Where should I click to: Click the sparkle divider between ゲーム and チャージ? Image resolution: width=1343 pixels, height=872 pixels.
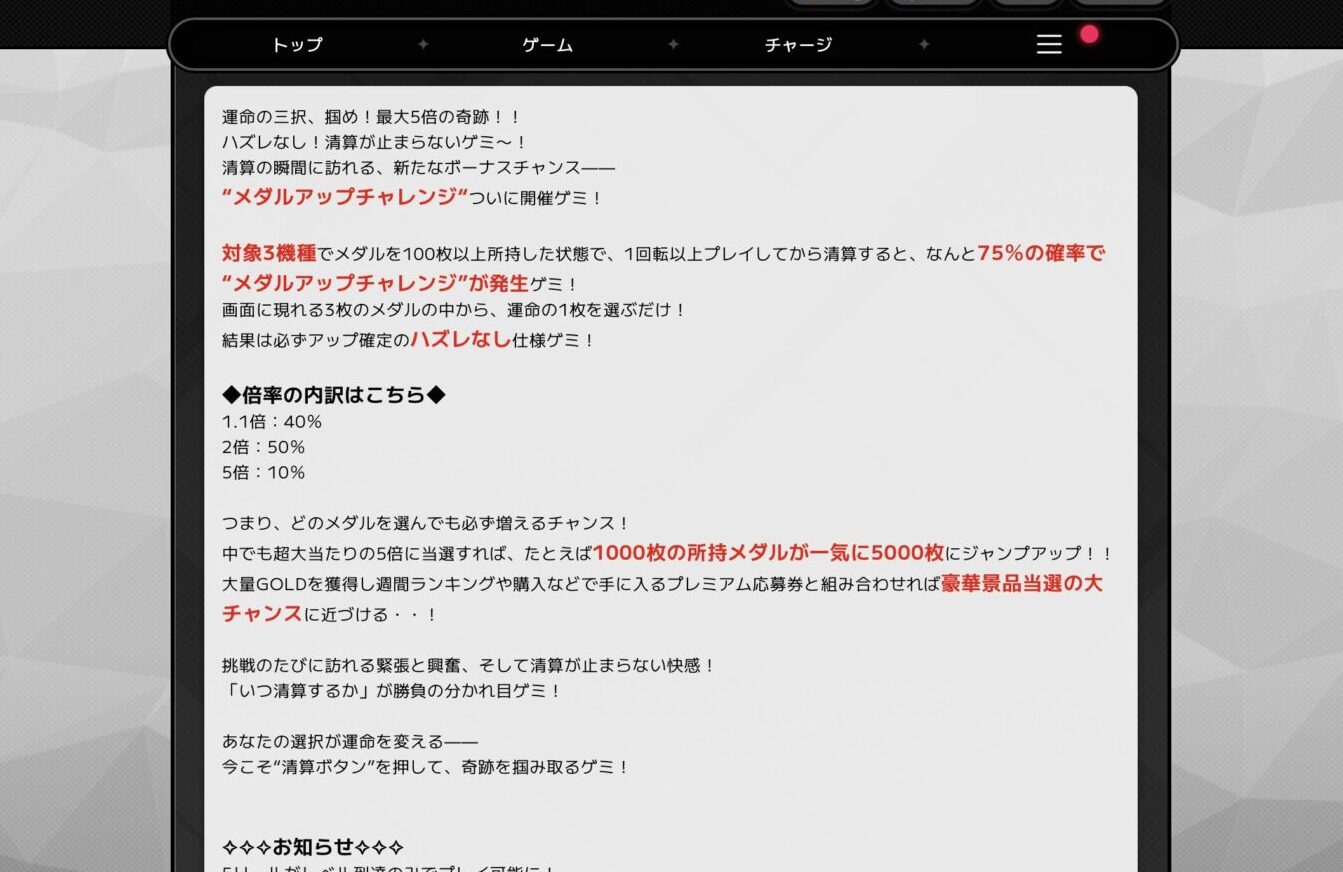673,45
